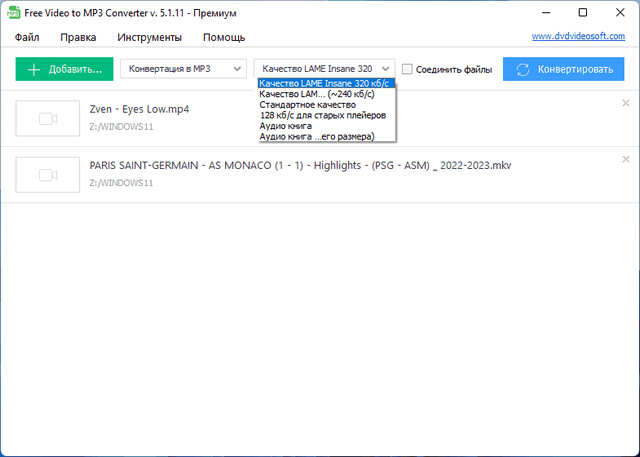The width and height of the screenshot is (640, 457).
Task: Visit the www.dvdvideosoft.com link
Action: coord(578,37)
